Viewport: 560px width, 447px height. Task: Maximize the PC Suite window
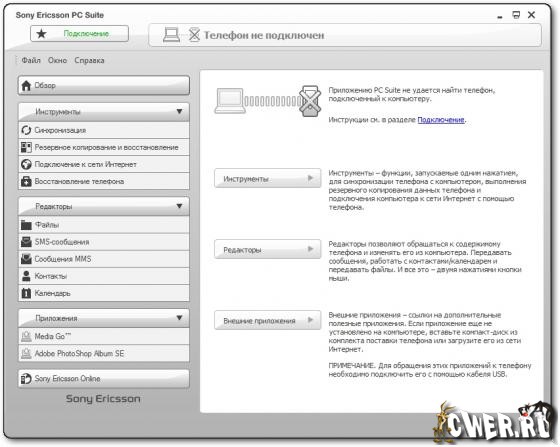[516, 15]
